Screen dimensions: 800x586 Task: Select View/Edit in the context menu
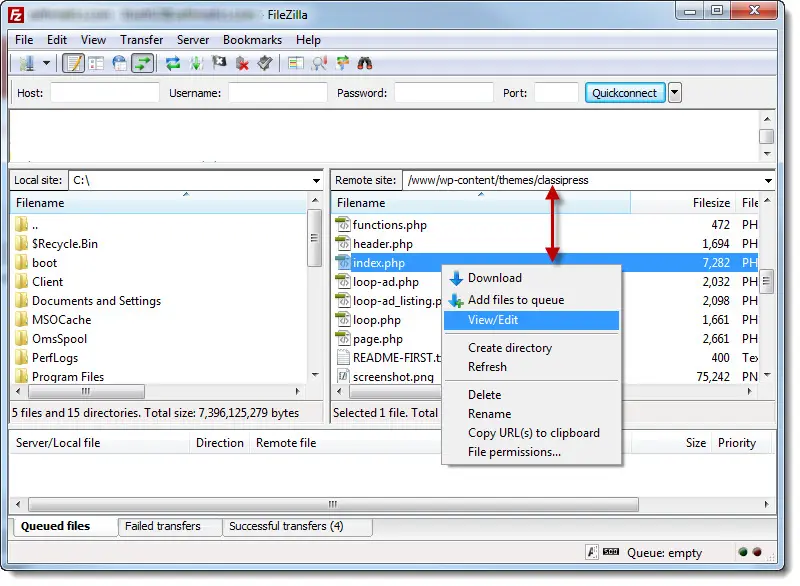[x=531, y=320]
